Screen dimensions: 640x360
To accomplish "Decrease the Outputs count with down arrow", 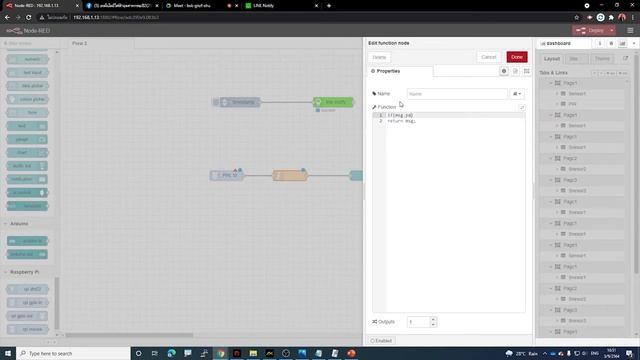I will pyautogui.click(x=433, y=324).
